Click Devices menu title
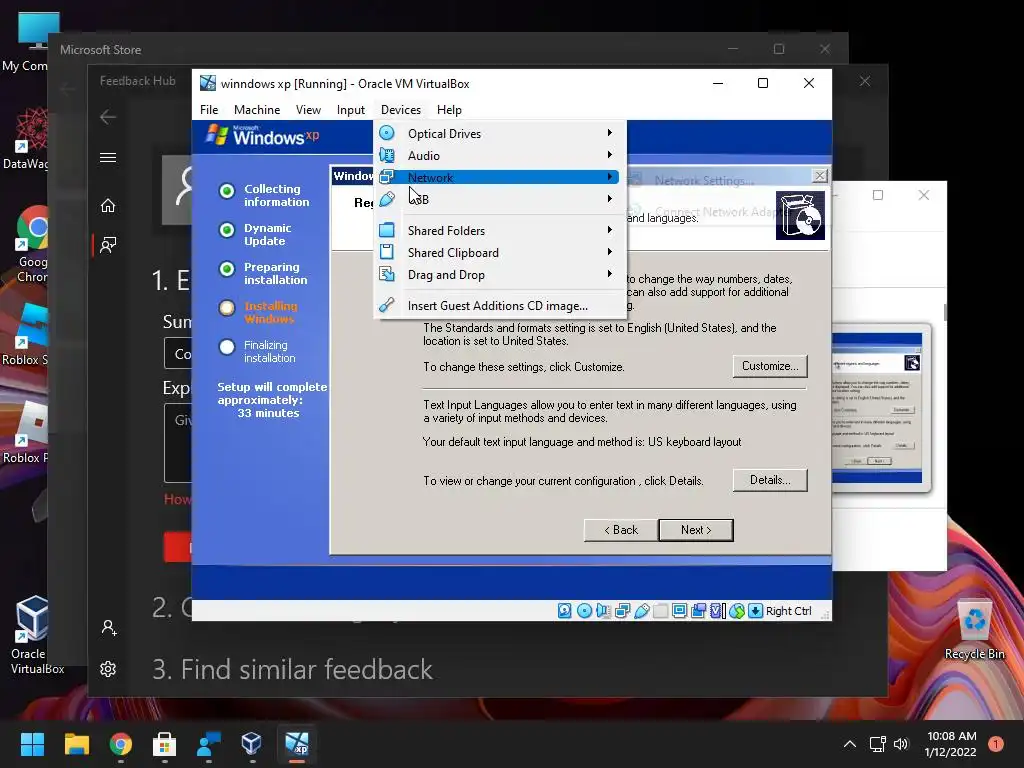 pyautogui.click(x=400, y=110)
